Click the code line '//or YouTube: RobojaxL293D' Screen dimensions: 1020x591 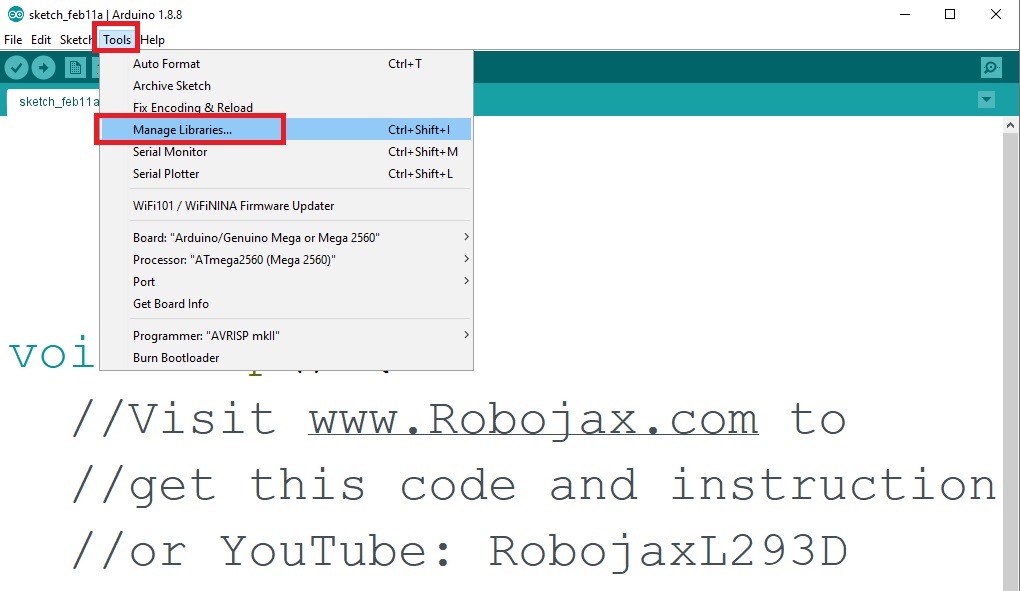(459, 553)
